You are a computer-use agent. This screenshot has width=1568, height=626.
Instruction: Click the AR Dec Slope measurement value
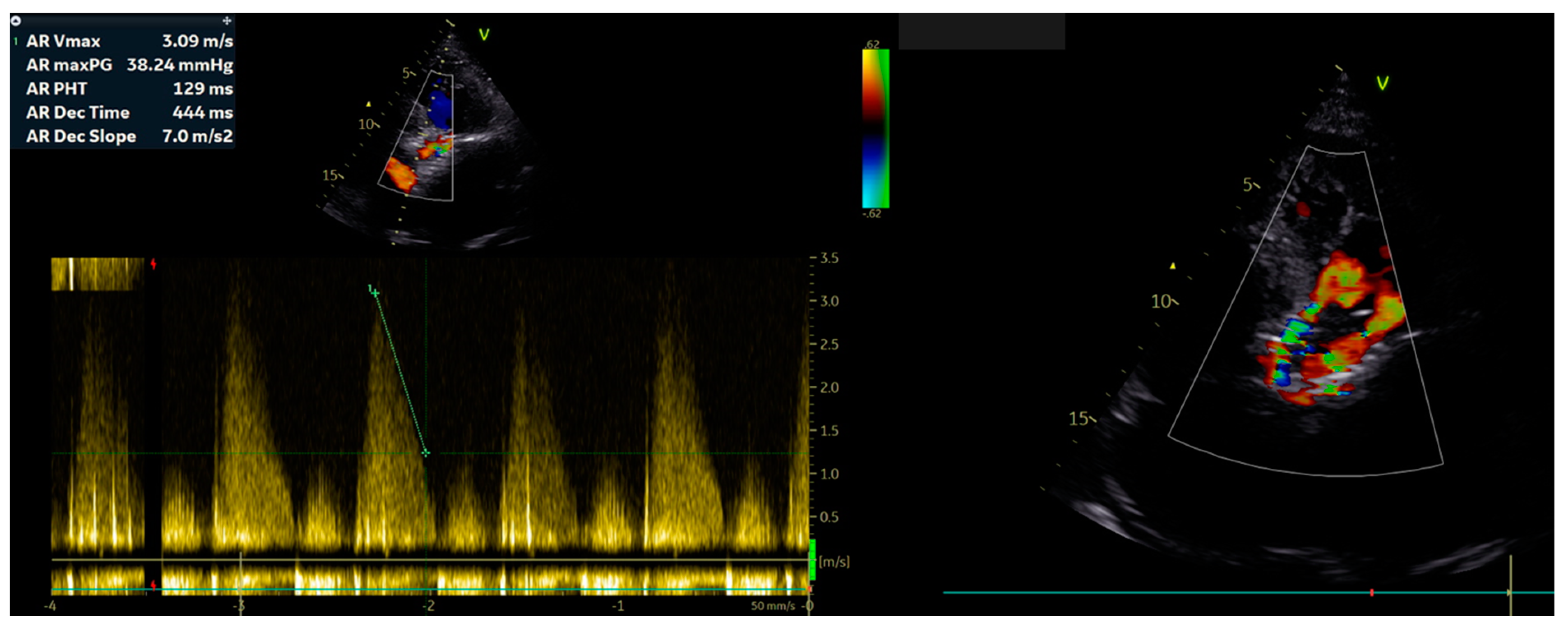coord(197,136)
